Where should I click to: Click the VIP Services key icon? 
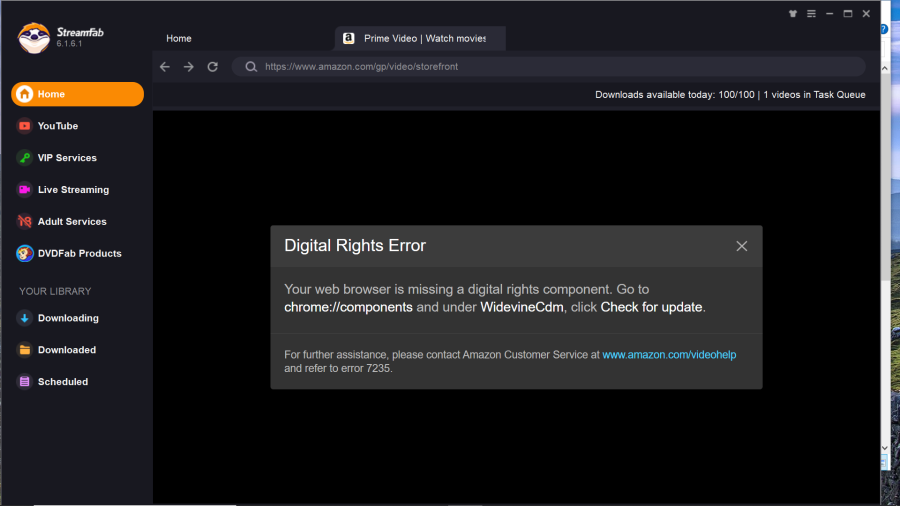coord(24,158)
